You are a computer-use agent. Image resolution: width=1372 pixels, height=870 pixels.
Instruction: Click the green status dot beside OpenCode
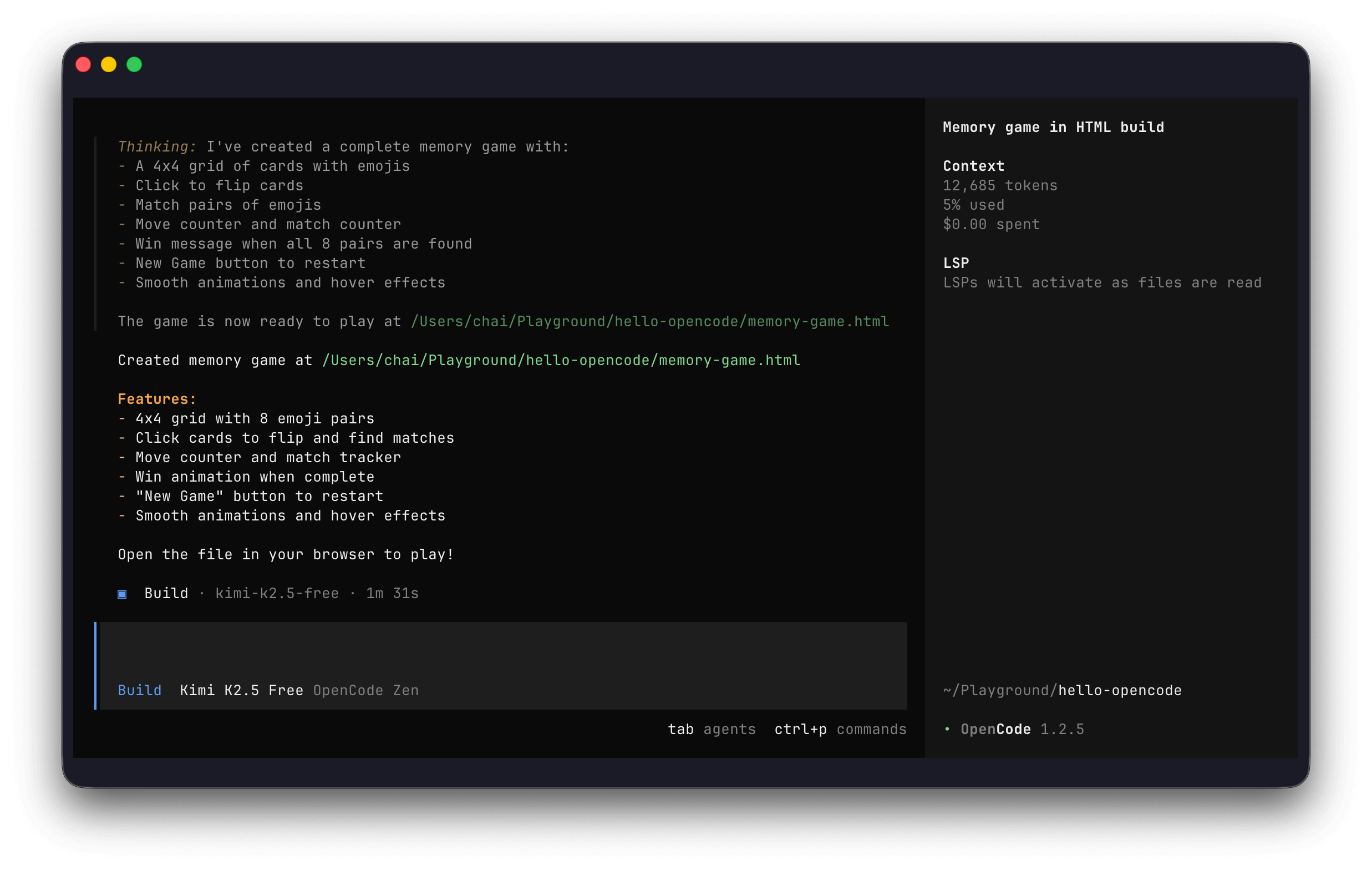coord(947,729)
